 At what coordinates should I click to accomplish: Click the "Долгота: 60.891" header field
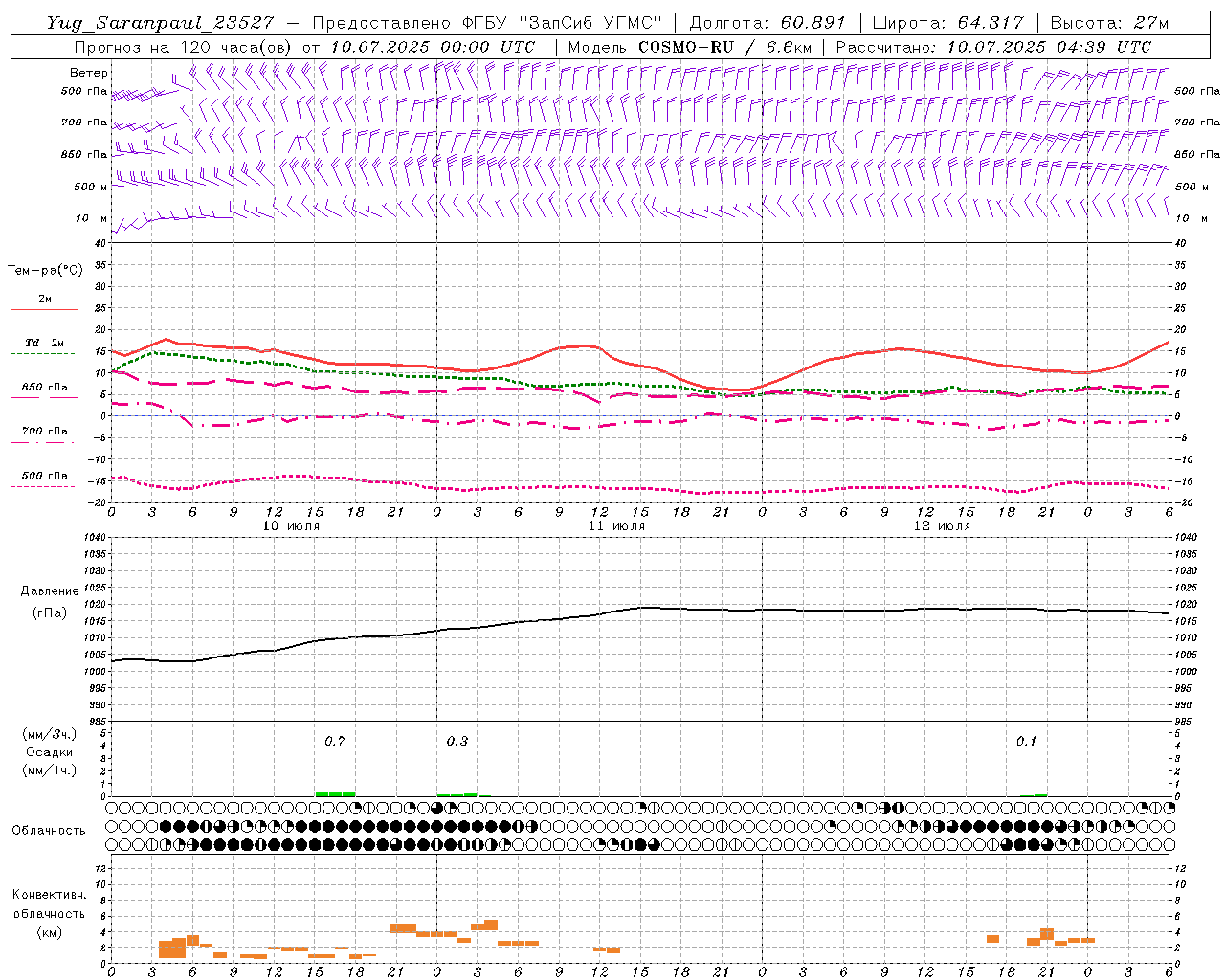(x=768, y=23)
